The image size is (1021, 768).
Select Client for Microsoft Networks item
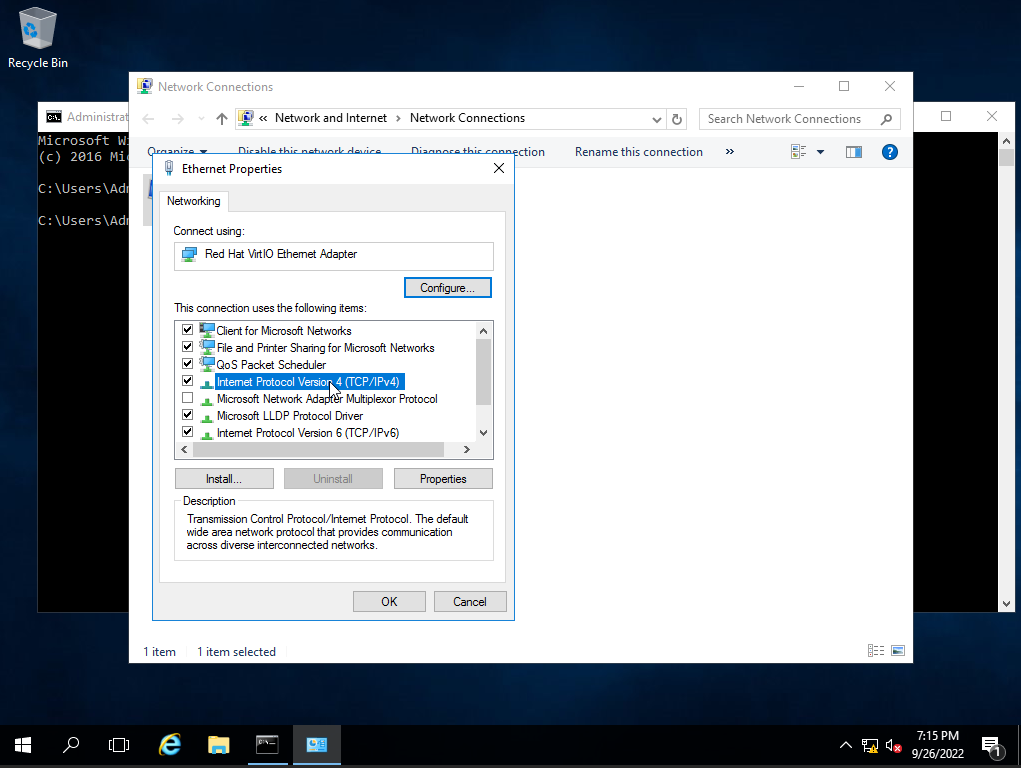(284, 331)
